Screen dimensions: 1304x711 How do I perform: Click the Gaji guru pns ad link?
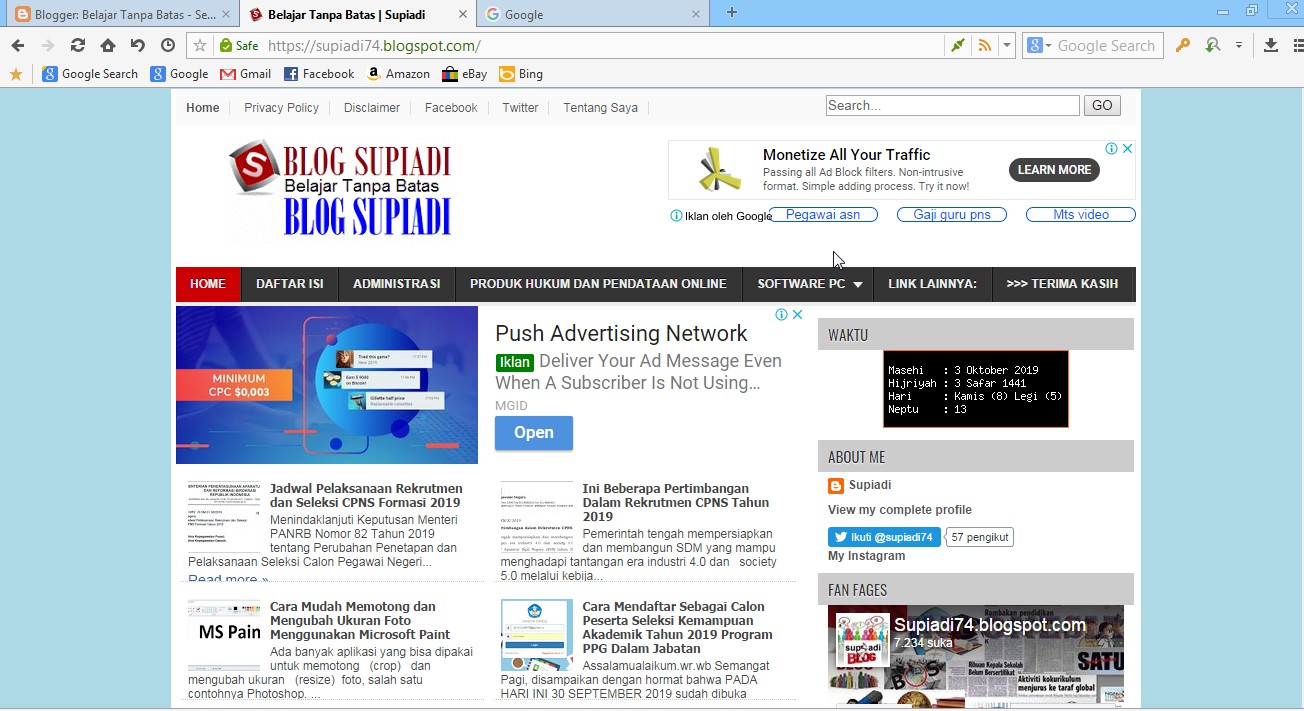point(952,214)
